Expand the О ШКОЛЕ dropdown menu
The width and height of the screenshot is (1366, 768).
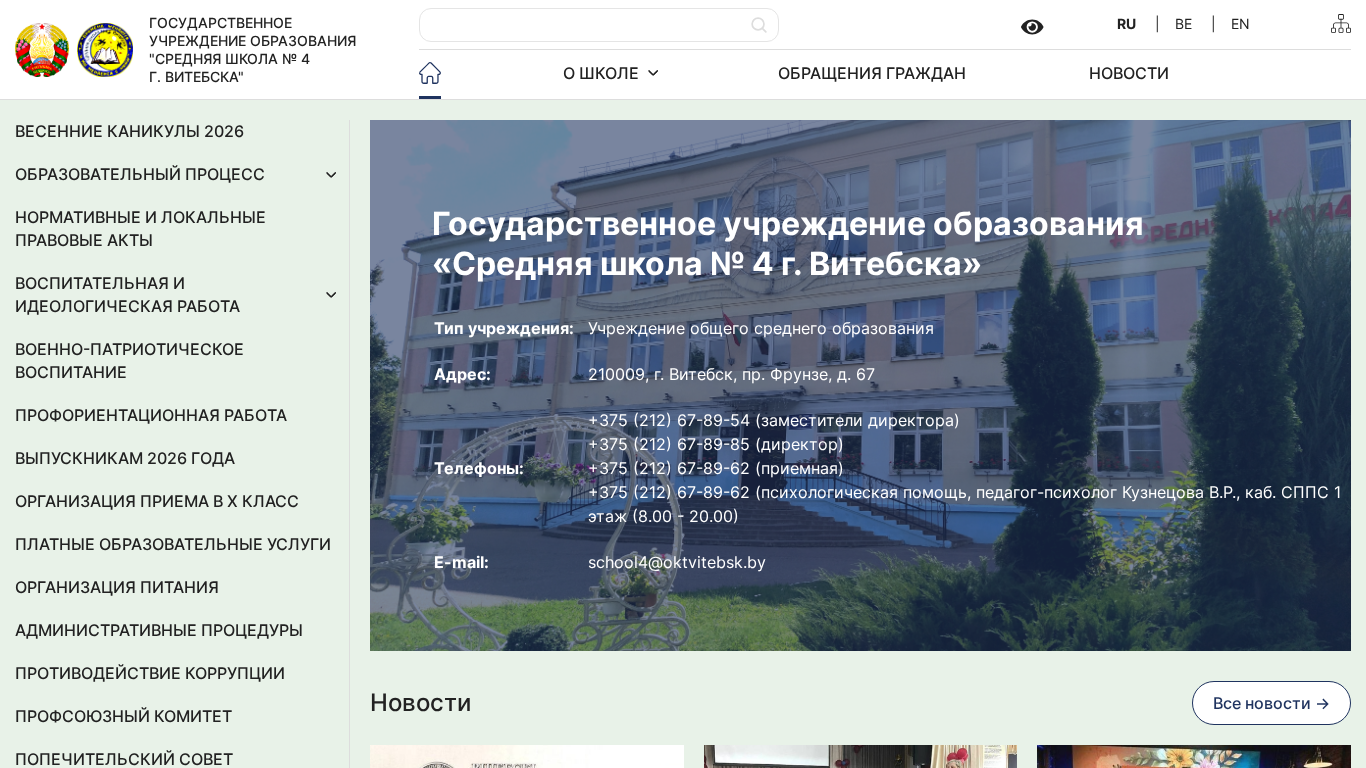pyautogui.click(x=610, y=73)
